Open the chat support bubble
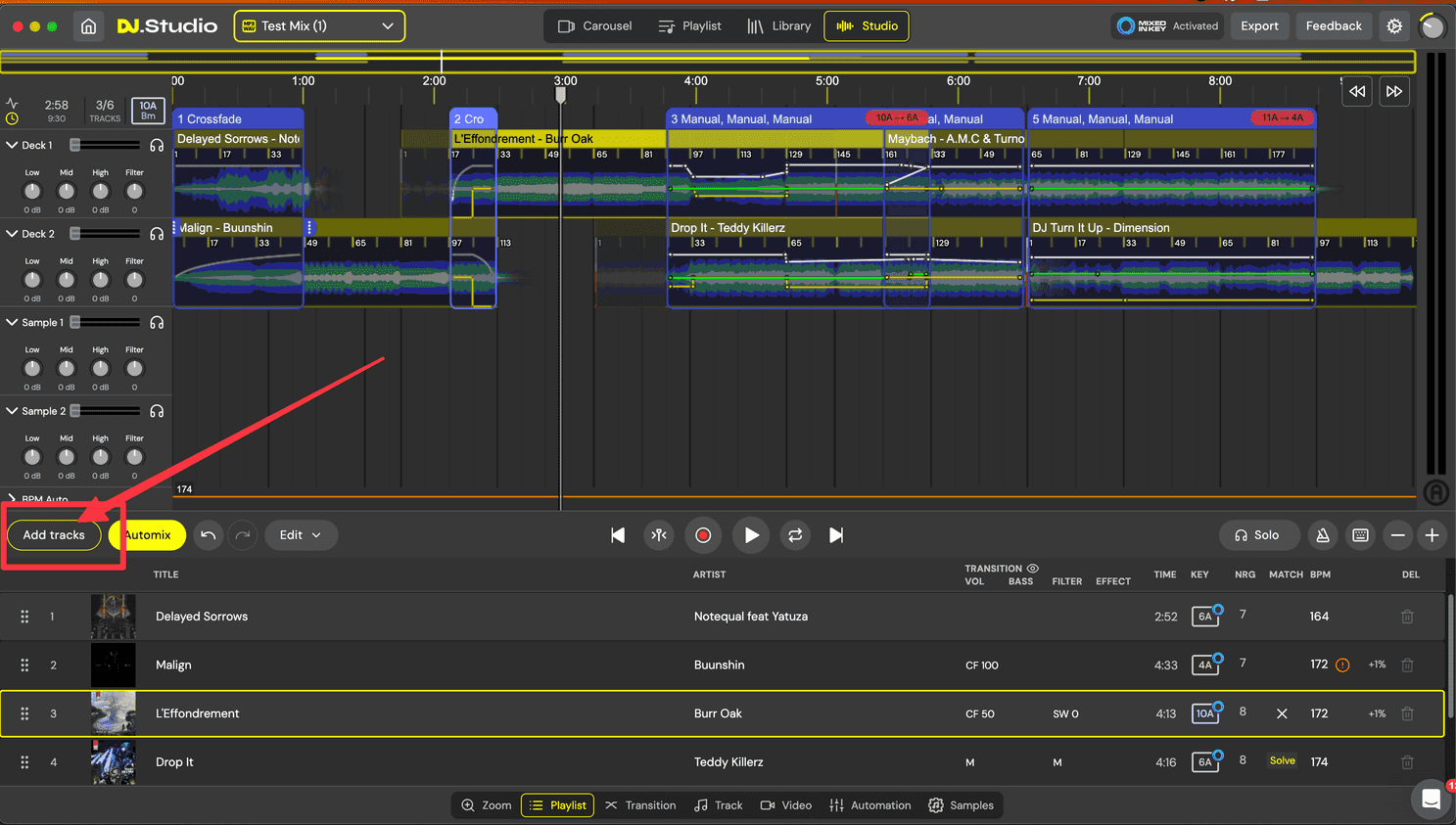1456x825 pixels. pyautogui.click(x=1431, y=800)
